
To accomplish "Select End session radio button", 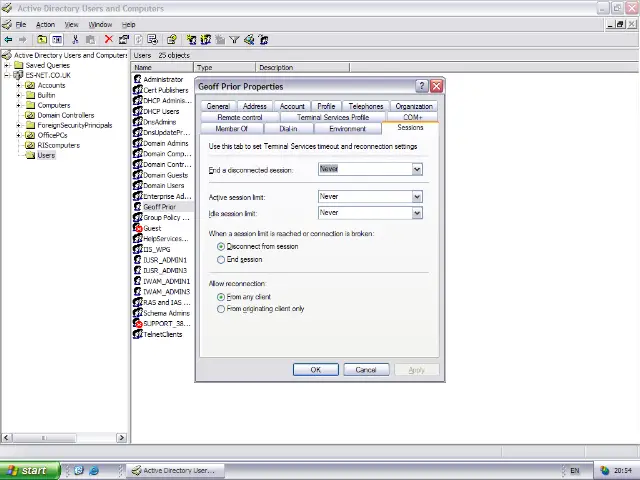I will tap(221, 260).
